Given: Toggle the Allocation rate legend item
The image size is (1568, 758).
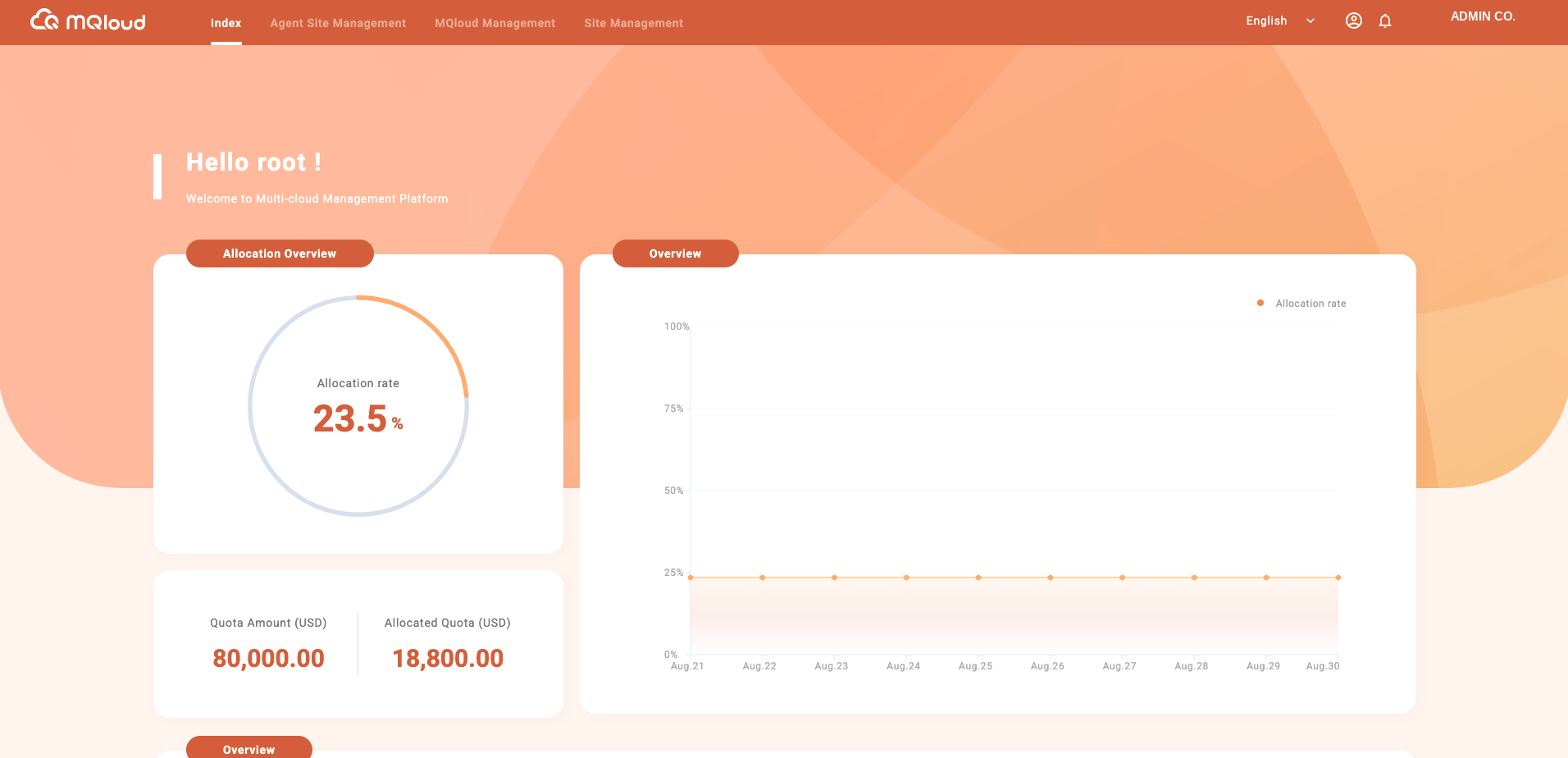Looking at the screenshot, I should (x=1301, y=304).
